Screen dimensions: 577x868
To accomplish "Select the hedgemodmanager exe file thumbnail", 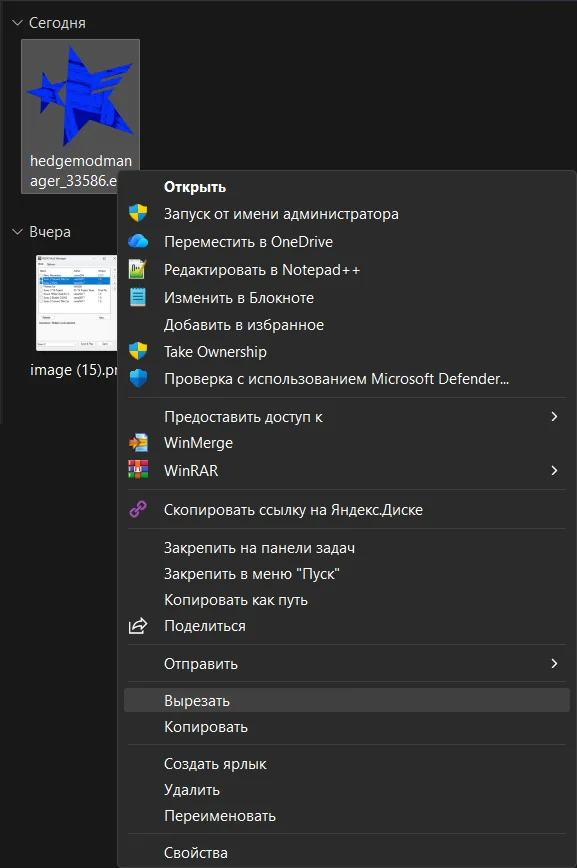I will pyautogui.click(x=80, y=116).
